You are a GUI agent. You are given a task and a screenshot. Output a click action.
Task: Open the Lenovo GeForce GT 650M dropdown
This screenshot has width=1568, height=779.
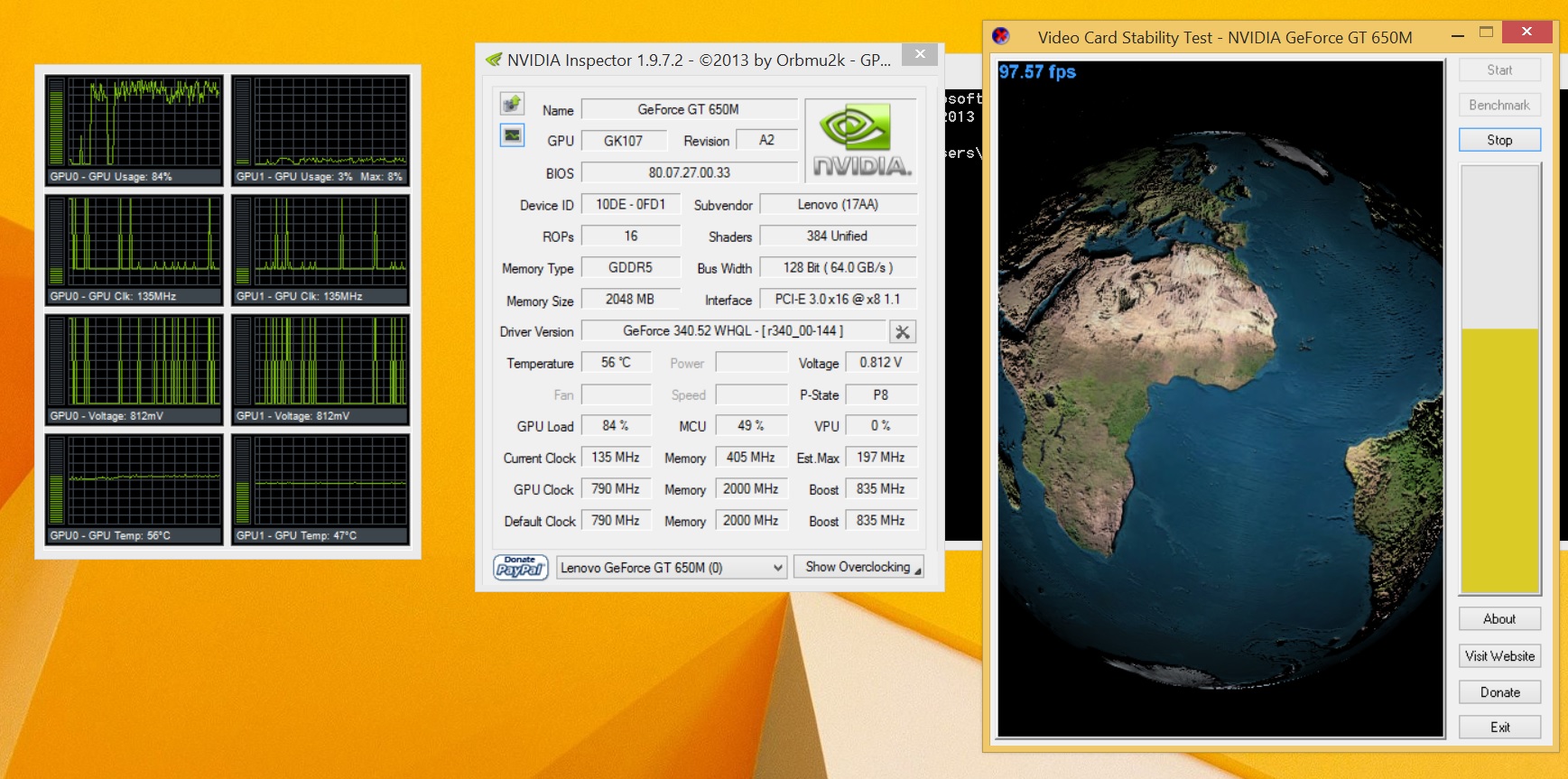(x=672, y=568)
